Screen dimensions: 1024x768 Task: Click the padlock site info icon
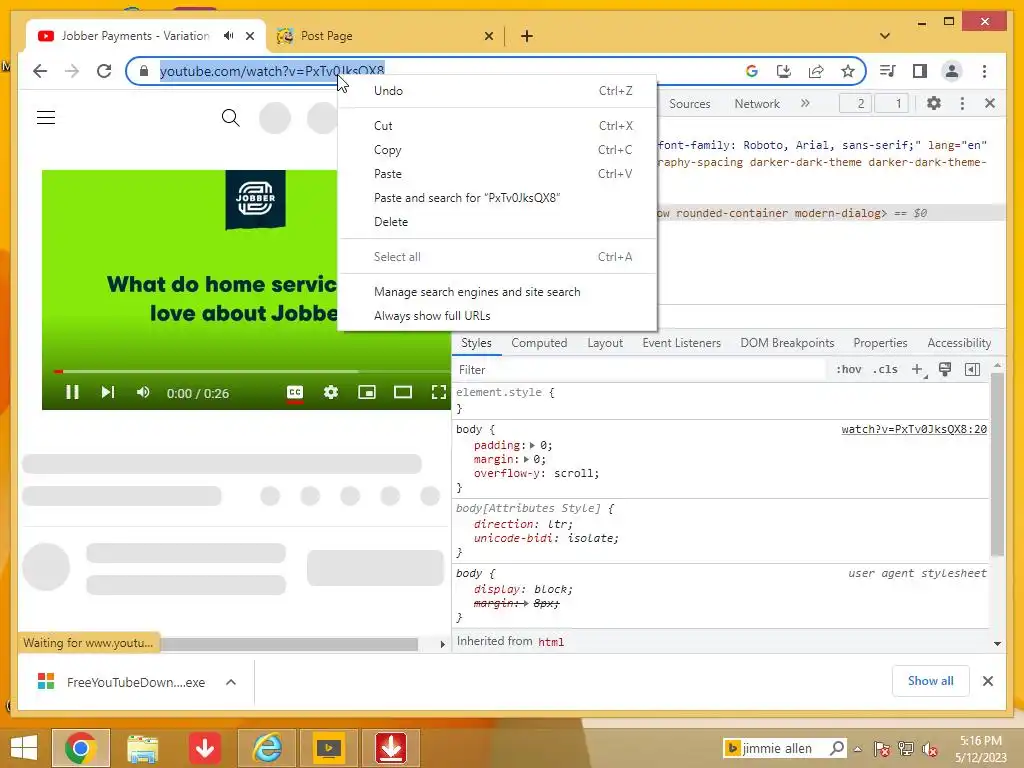click(144, 71)
